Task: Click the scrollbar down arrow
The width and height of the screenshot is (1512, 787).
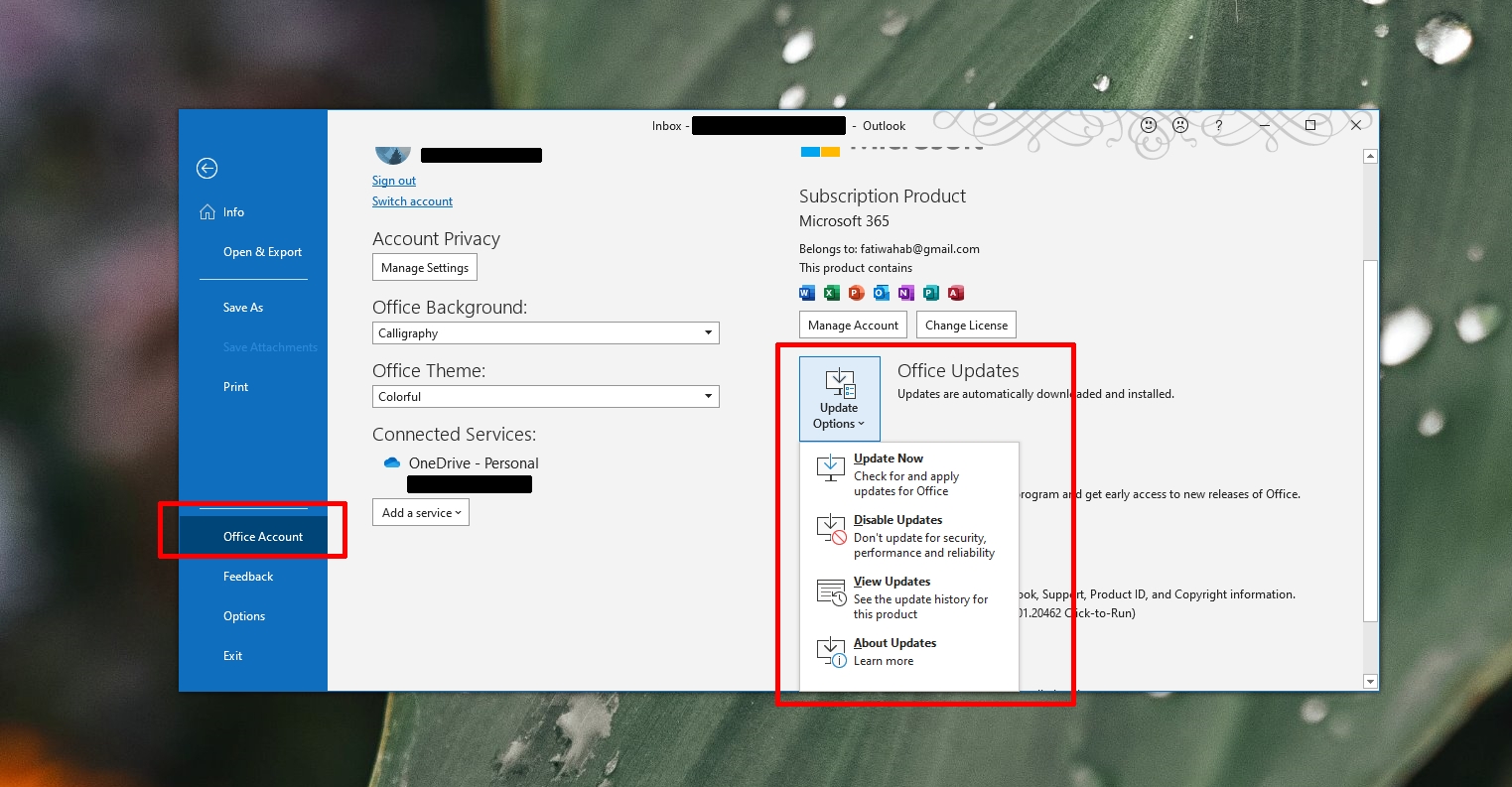Action: (x=1370, y=682)
